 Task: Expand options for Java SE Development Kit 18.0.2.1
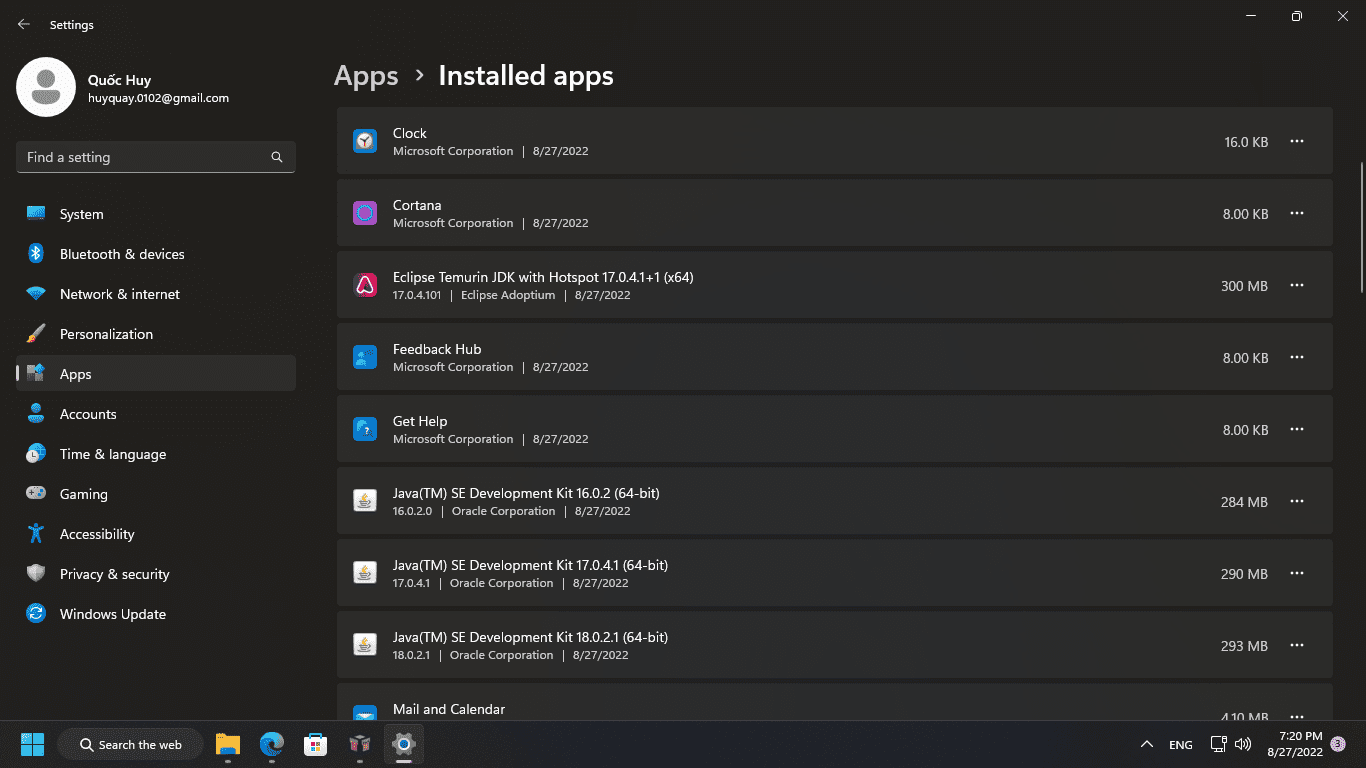[1297, 646]
